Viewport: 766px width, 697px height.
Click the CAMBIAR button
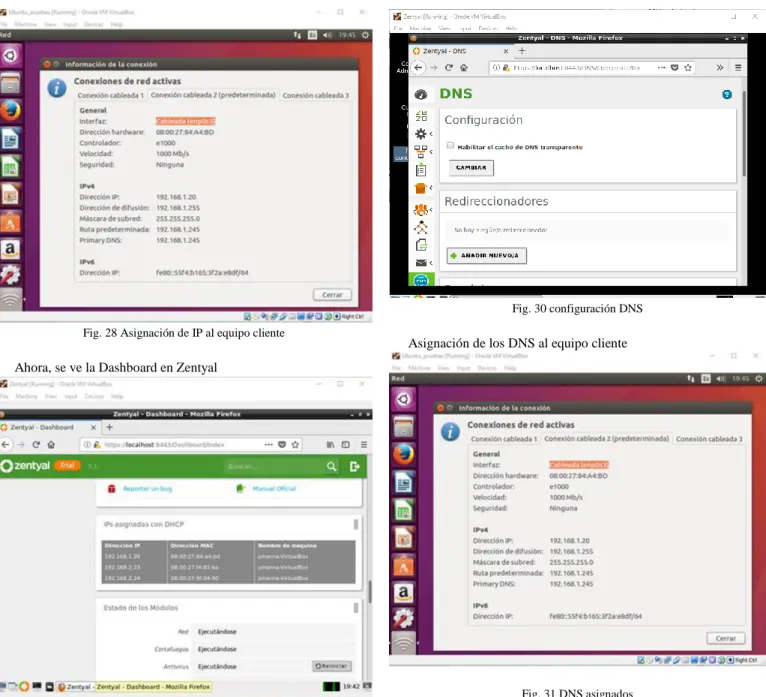tap(471, 168)
